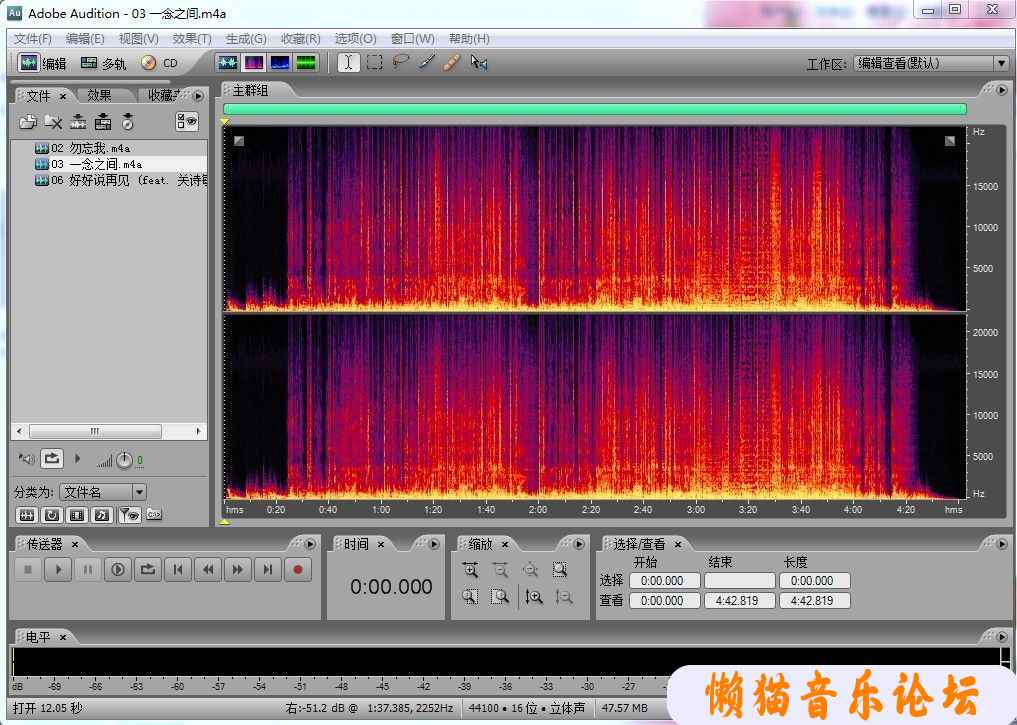Click Go to Beginning transport button
Image resolution: width=1017 pixels, height=725 pixels.
click(178, 569)
